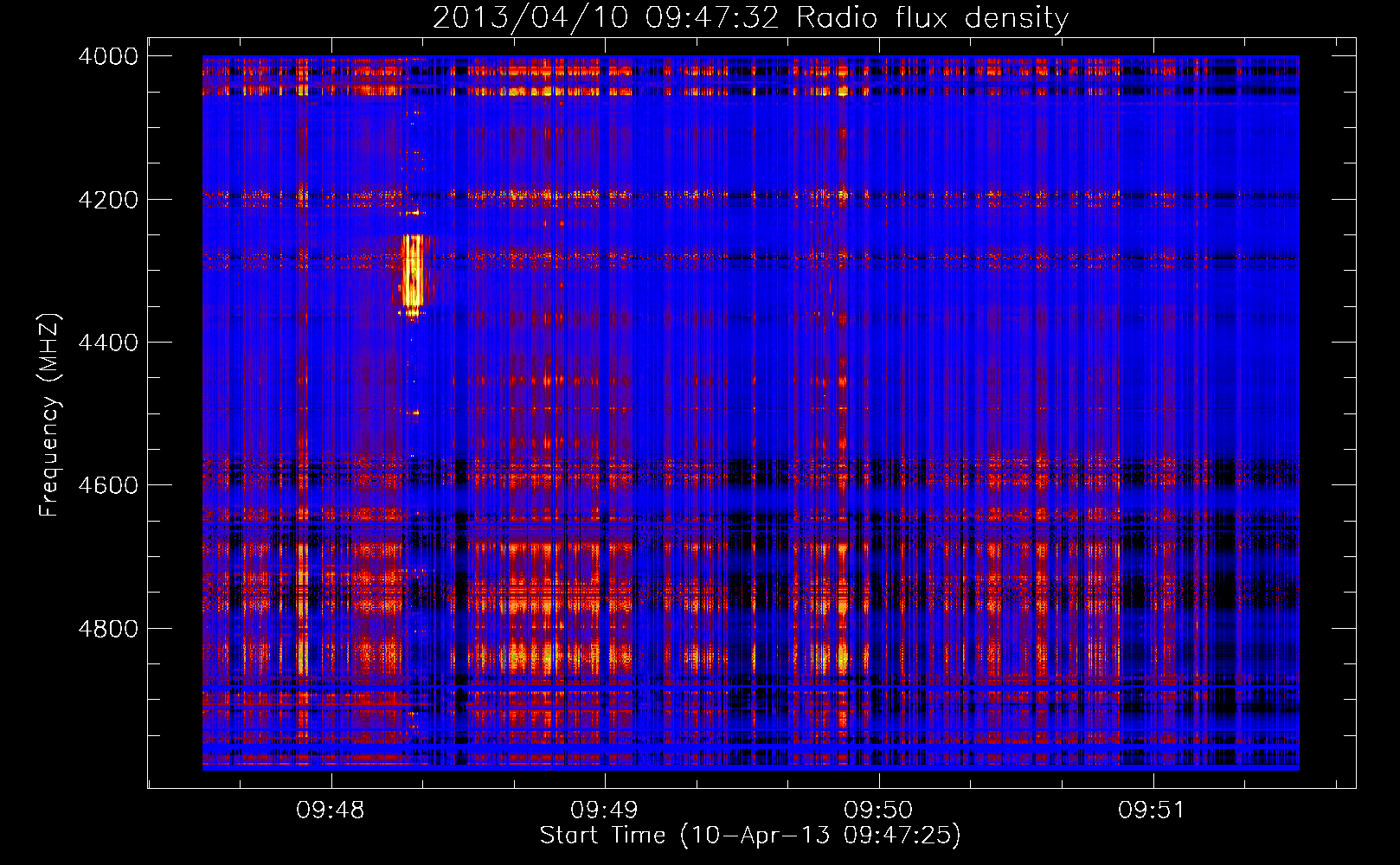This screenshot has width=1400, height=865.
Task: Click the 4200 frequency tick label
Action: 108,200
